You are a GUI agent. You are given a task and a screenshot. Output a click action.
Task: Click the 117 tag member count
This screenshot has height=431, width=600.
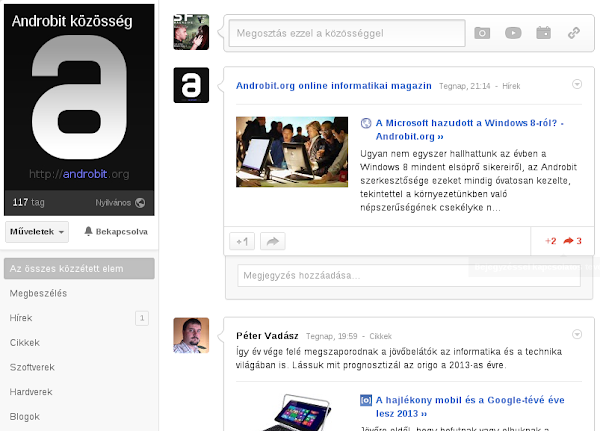click(29, 202)
